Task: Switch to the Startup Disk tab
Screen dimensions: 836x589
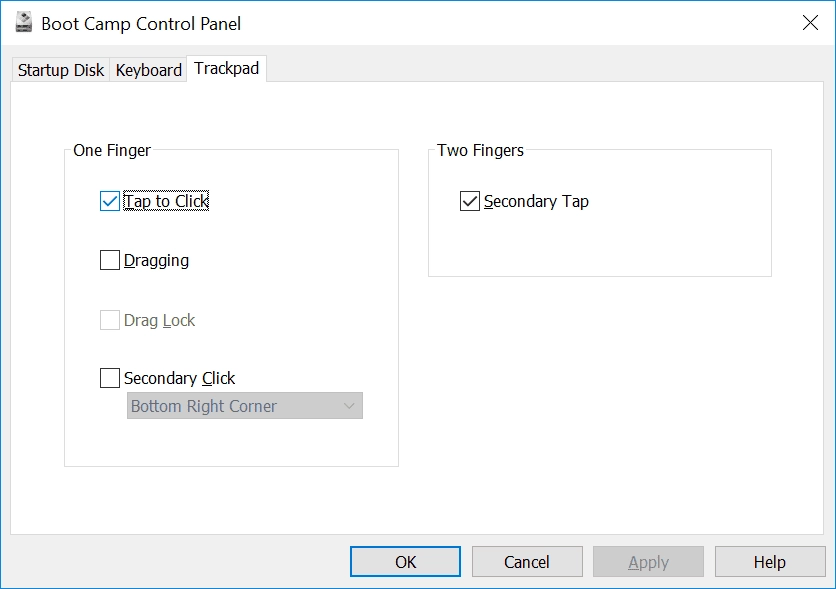Action: click(x=61, y=70)
